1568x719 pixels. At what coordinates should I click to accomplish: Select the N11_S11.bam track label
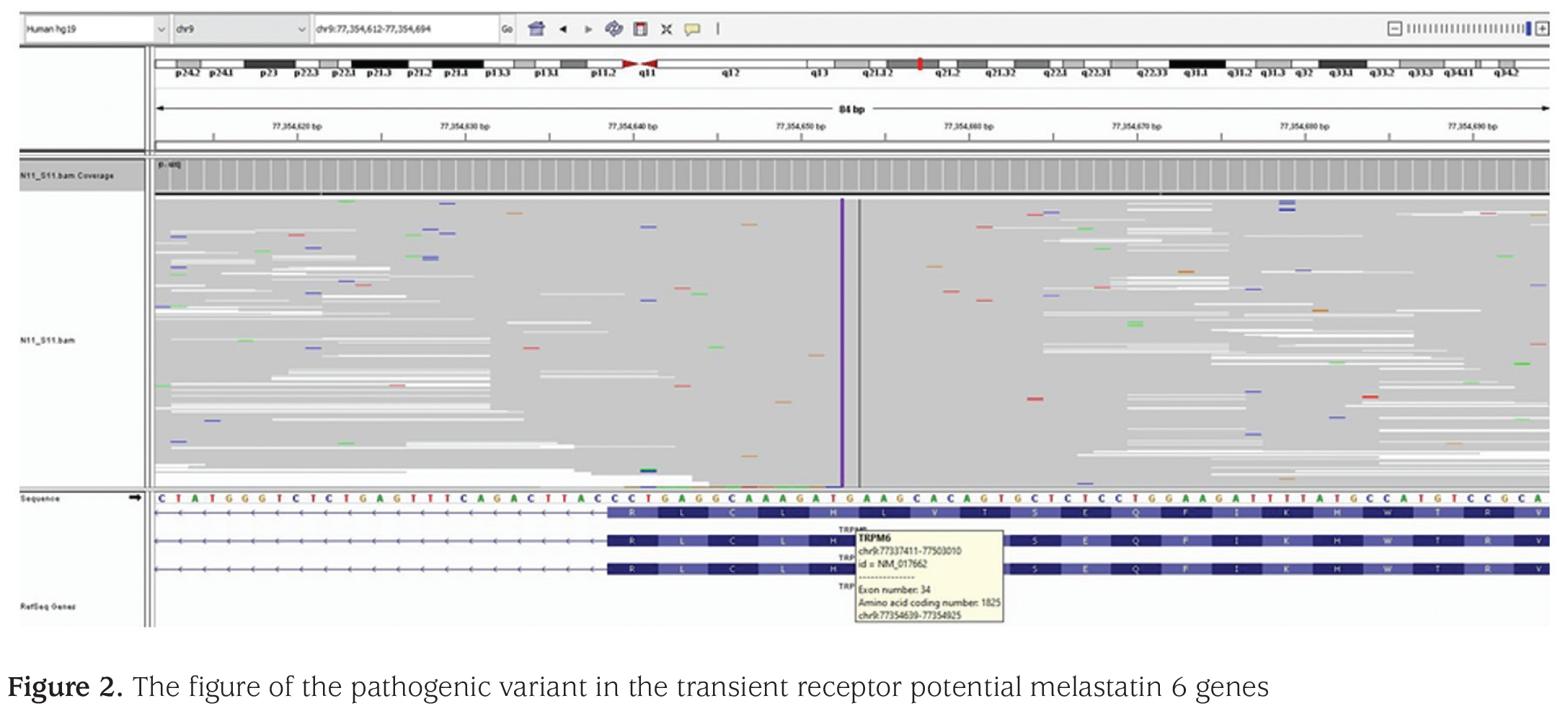coord(48,340)
